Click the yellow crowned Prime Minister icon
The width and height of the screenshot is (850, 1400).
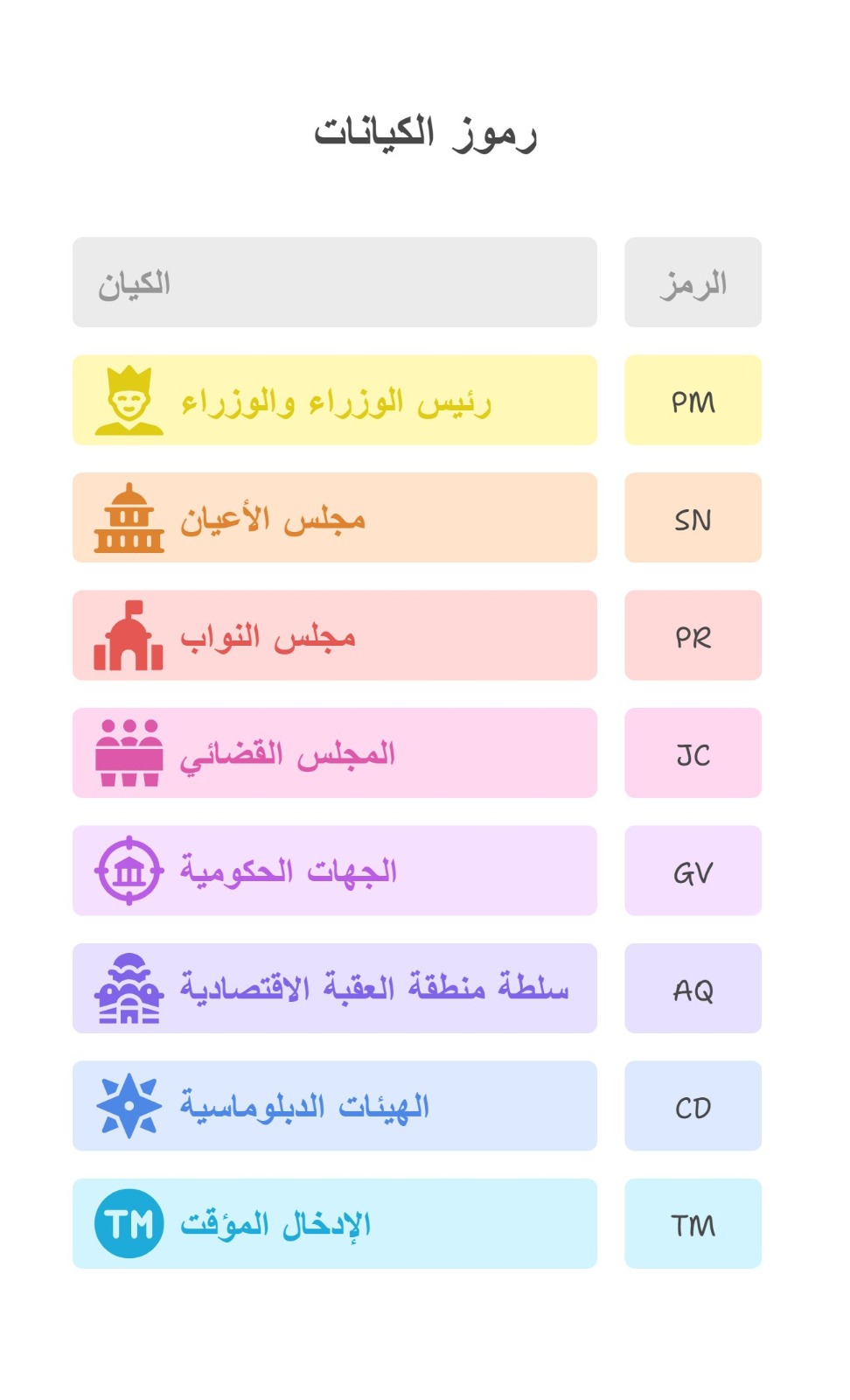[x=129, y=401]
